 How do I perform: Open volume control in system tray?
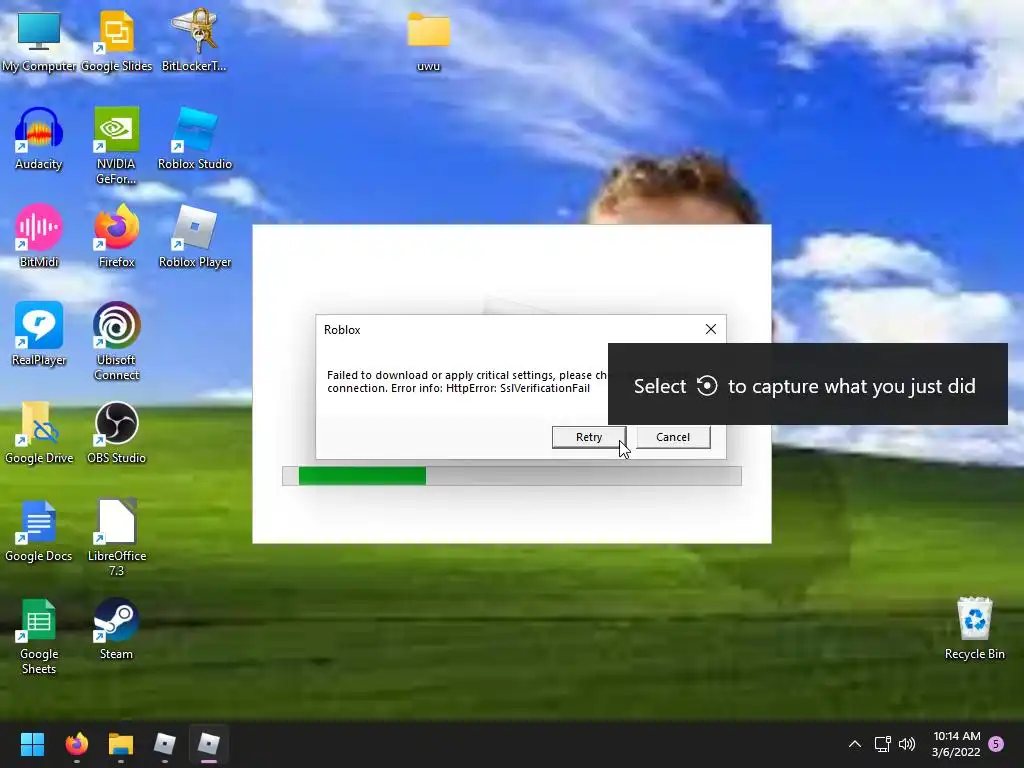907,744
